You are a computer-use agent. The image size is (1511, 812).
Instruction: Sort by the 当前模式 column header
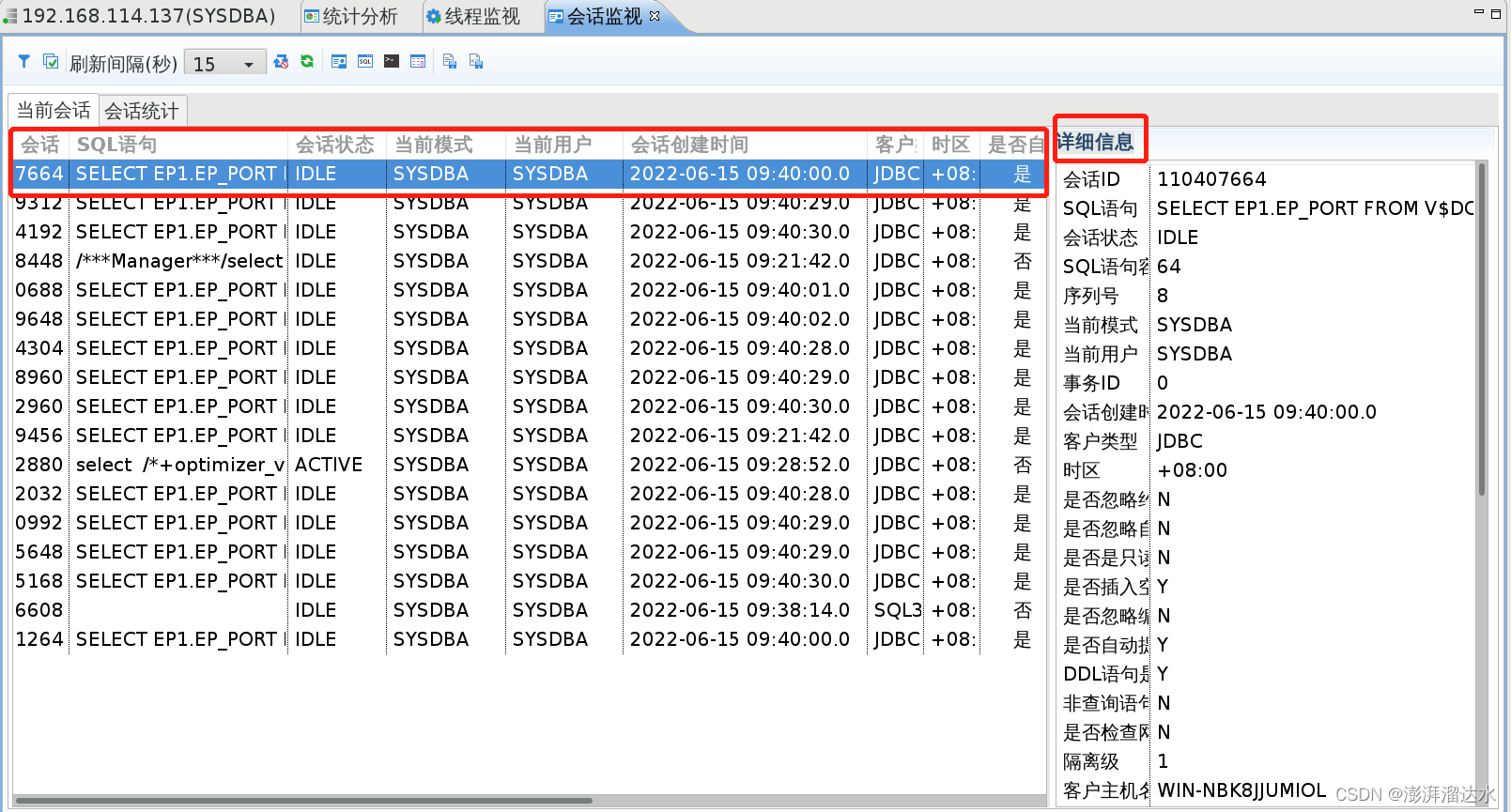click(446, 145)
